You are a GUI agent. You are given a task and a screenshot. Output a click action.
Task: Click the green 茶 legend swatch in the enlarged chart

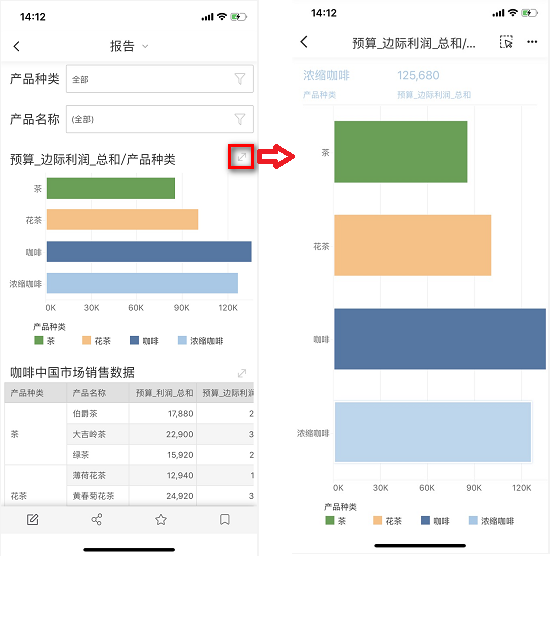[x=330, y=520]
